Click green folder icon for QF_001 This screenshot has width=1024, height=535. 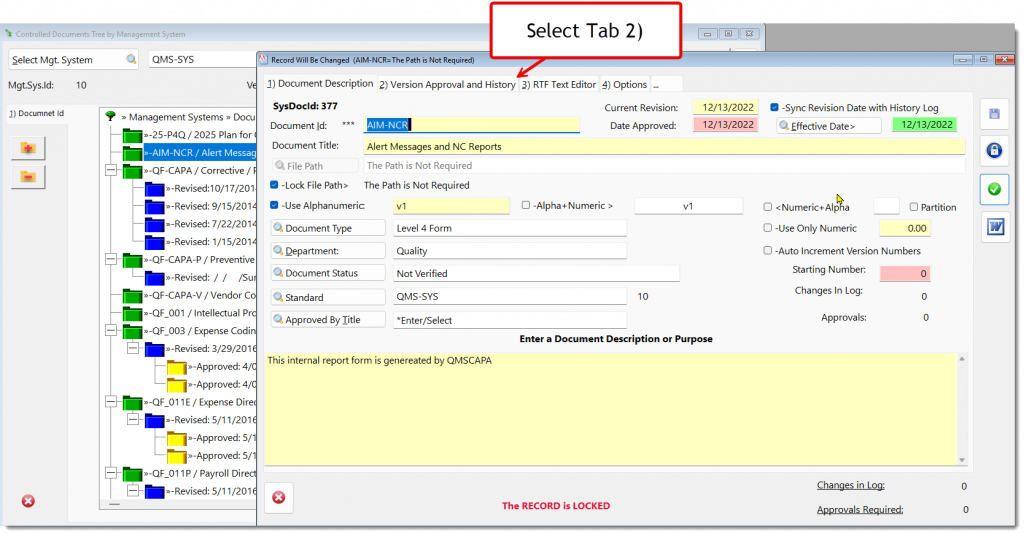point(133,314)
